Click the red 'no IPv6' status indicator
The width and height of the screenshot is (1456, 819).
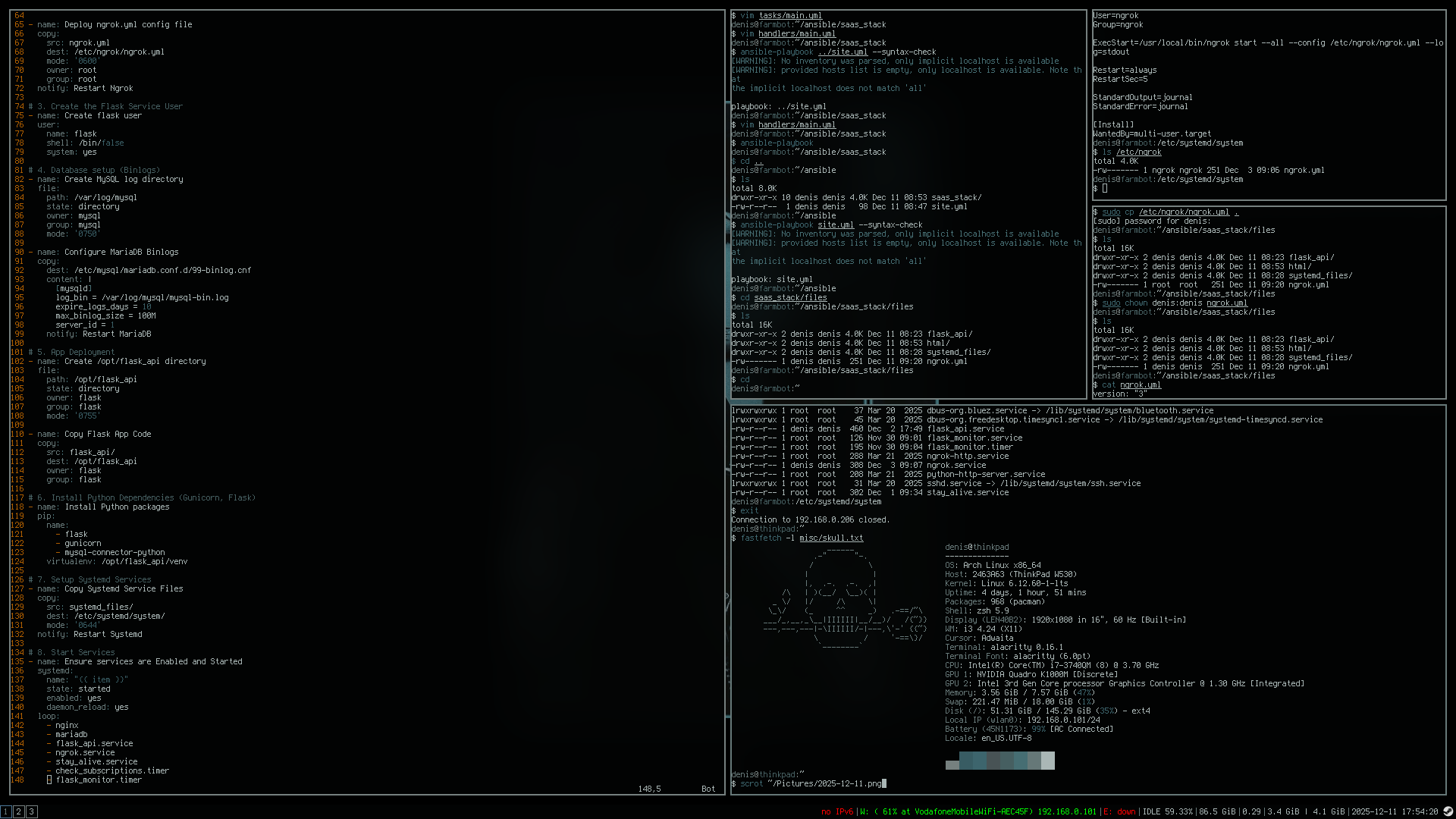[836, 811]
